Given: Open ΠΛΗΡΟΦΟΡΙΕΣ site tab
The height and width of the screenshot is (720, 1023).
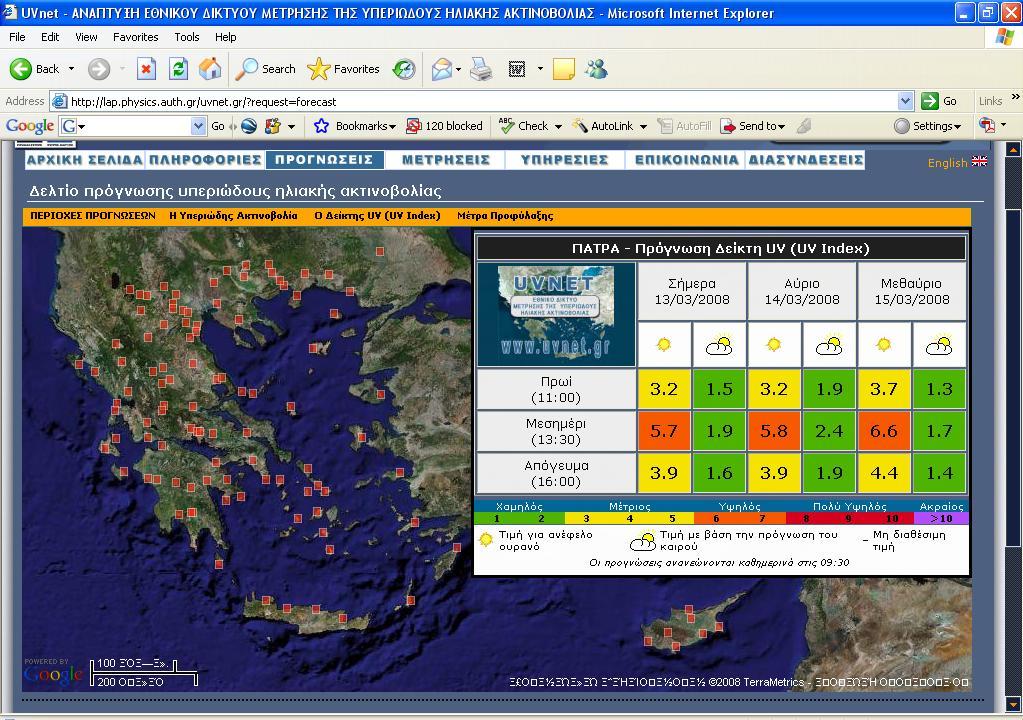Looking at the screenshot, I should point(205,160).
